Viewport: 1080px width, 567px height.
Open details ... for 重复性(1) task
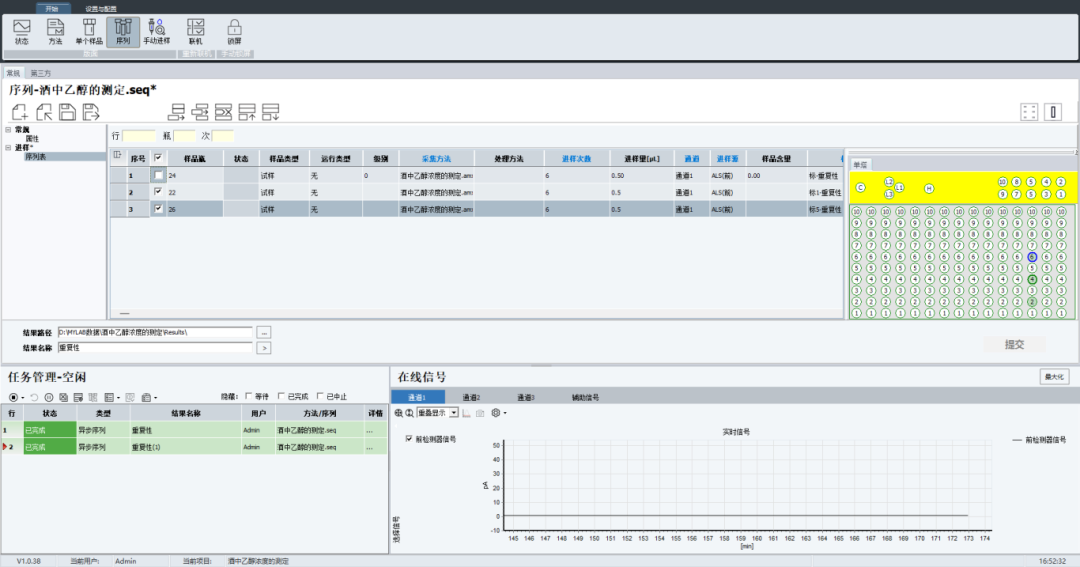tap(370, 448)
